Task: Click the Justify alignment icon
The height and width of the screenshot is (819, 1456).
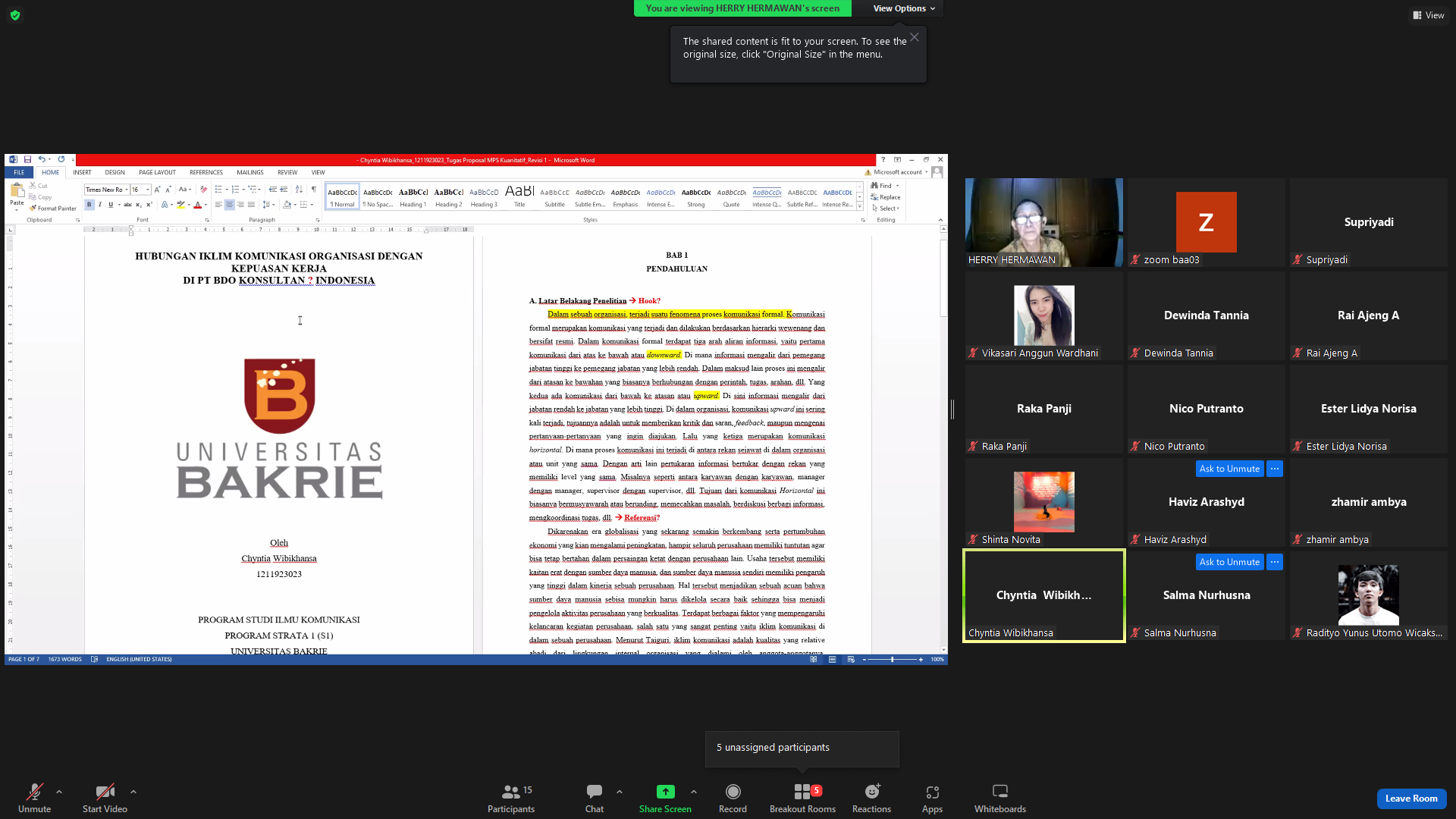Action: [x=251, y=205]
